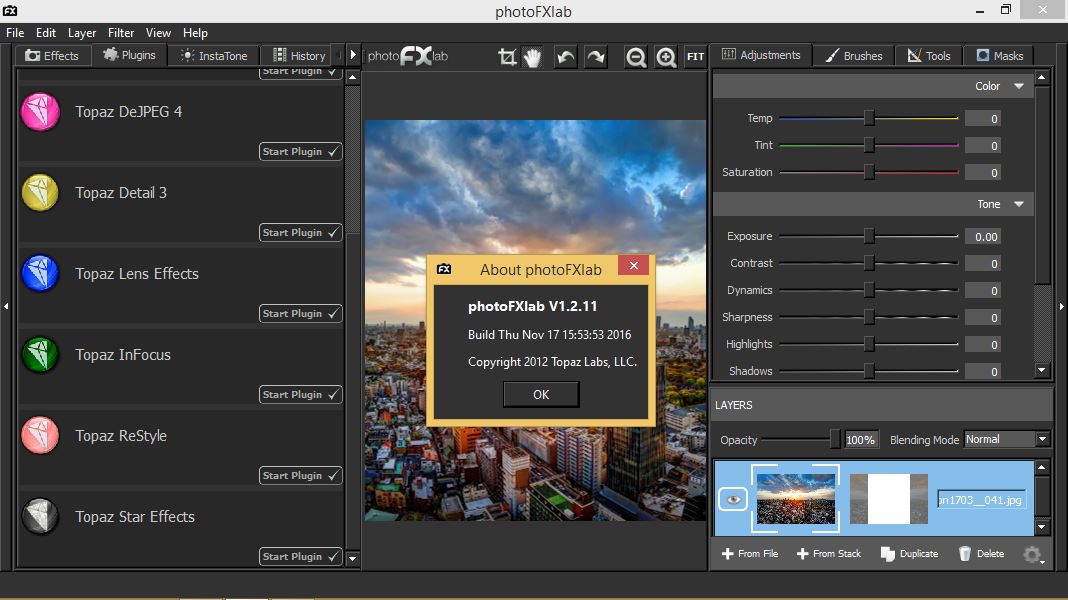
Task: Open the Blending Mode Normal dropdown
Action: [x=1007, y=439]
